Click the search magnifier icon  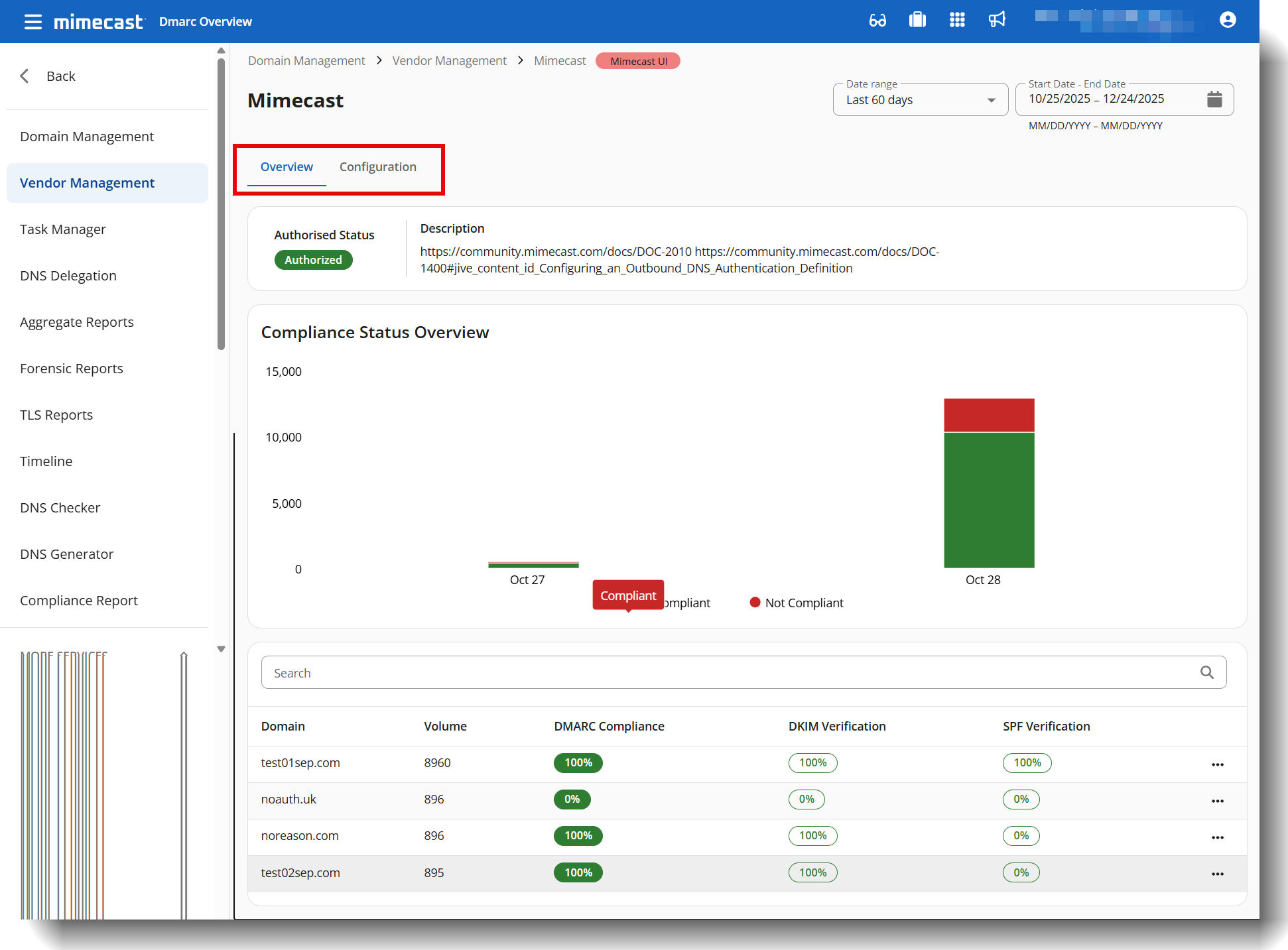point(1207,673)
